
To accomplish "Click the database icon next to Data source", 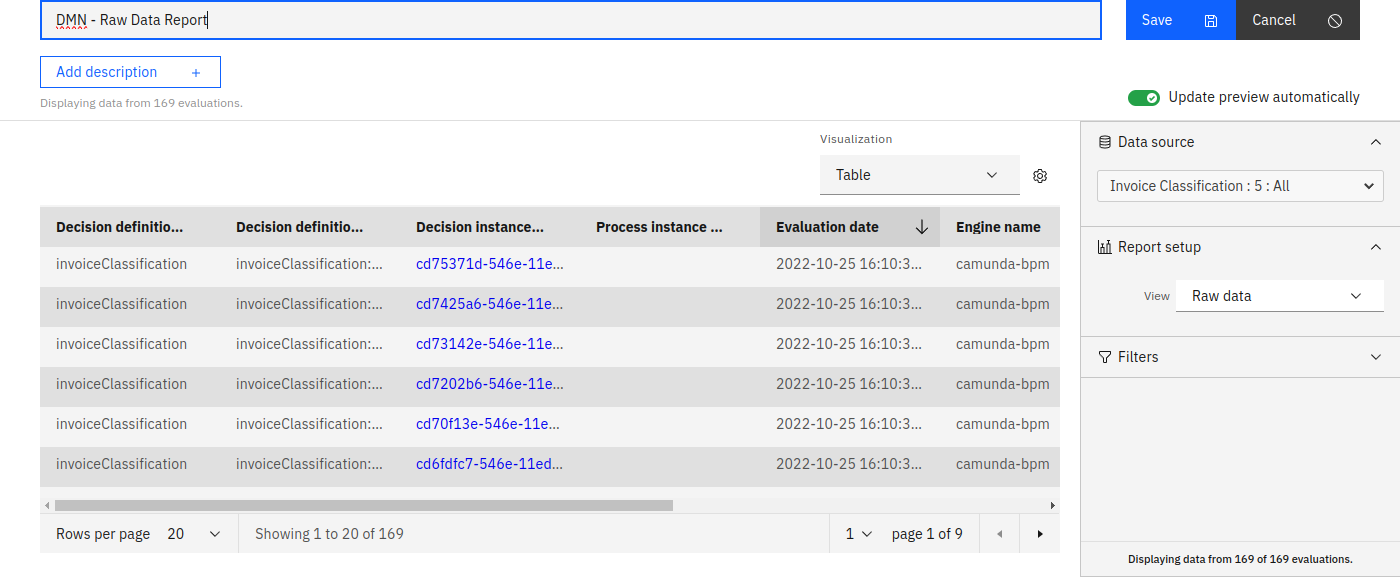I will (x=1104, y=142).
